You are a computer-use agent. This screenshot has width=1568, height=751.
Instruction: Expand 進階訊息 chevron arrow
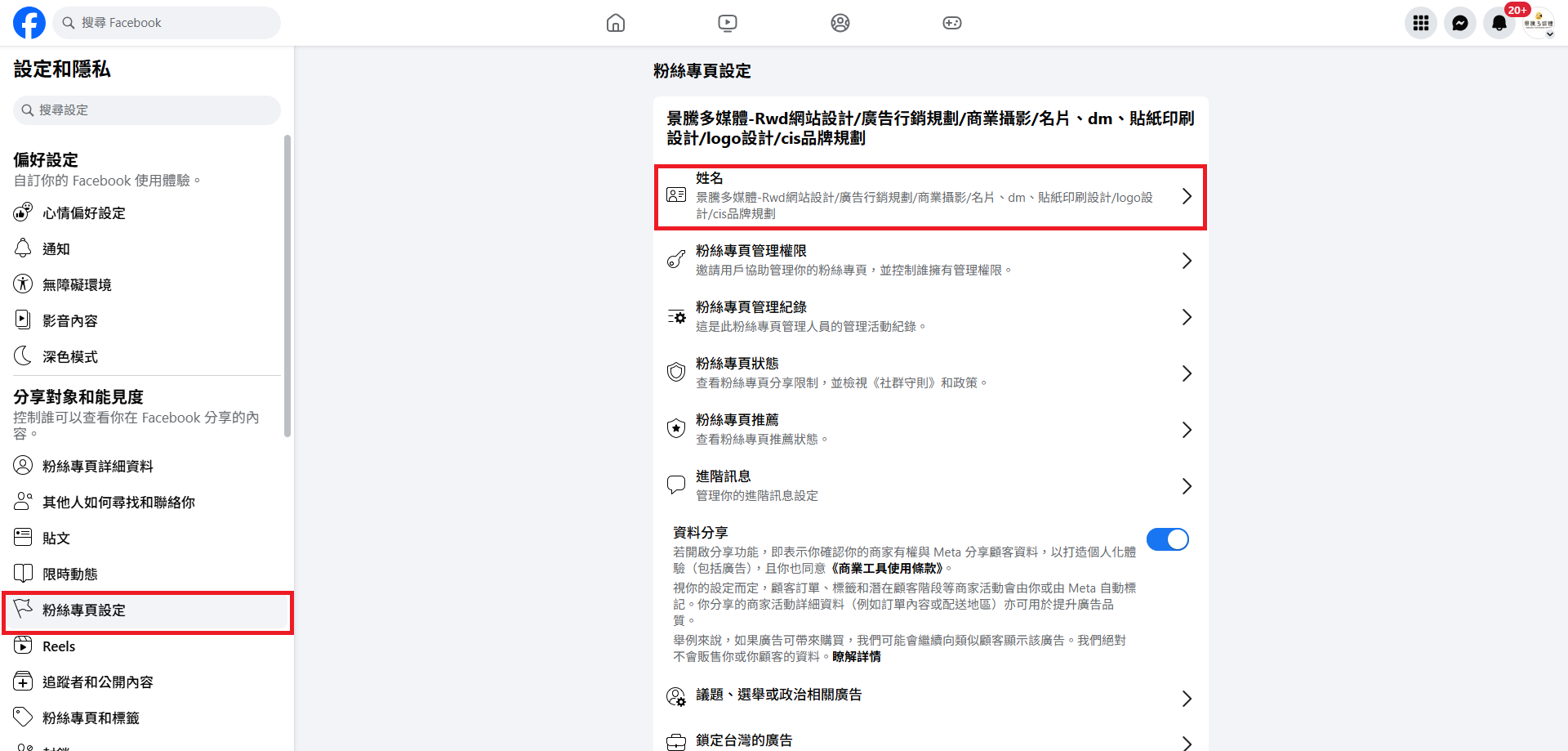point(1187,486)
